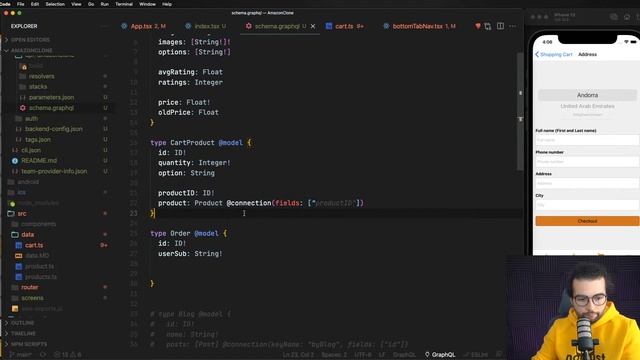
Task: Tap the orange Checkout button
Action: point(587,221)
